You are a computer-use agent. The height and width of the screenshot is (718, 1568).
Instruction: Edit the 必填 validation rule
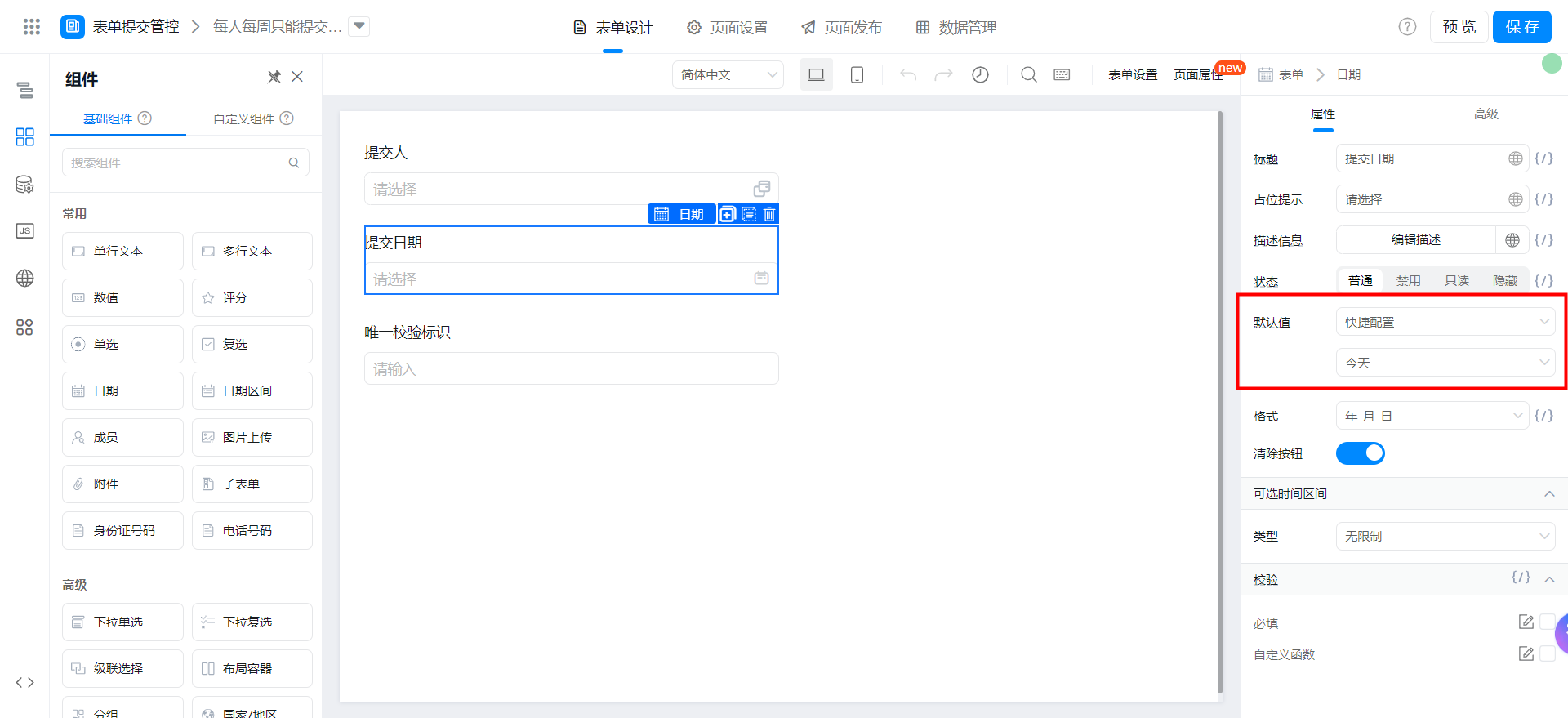1526,622
